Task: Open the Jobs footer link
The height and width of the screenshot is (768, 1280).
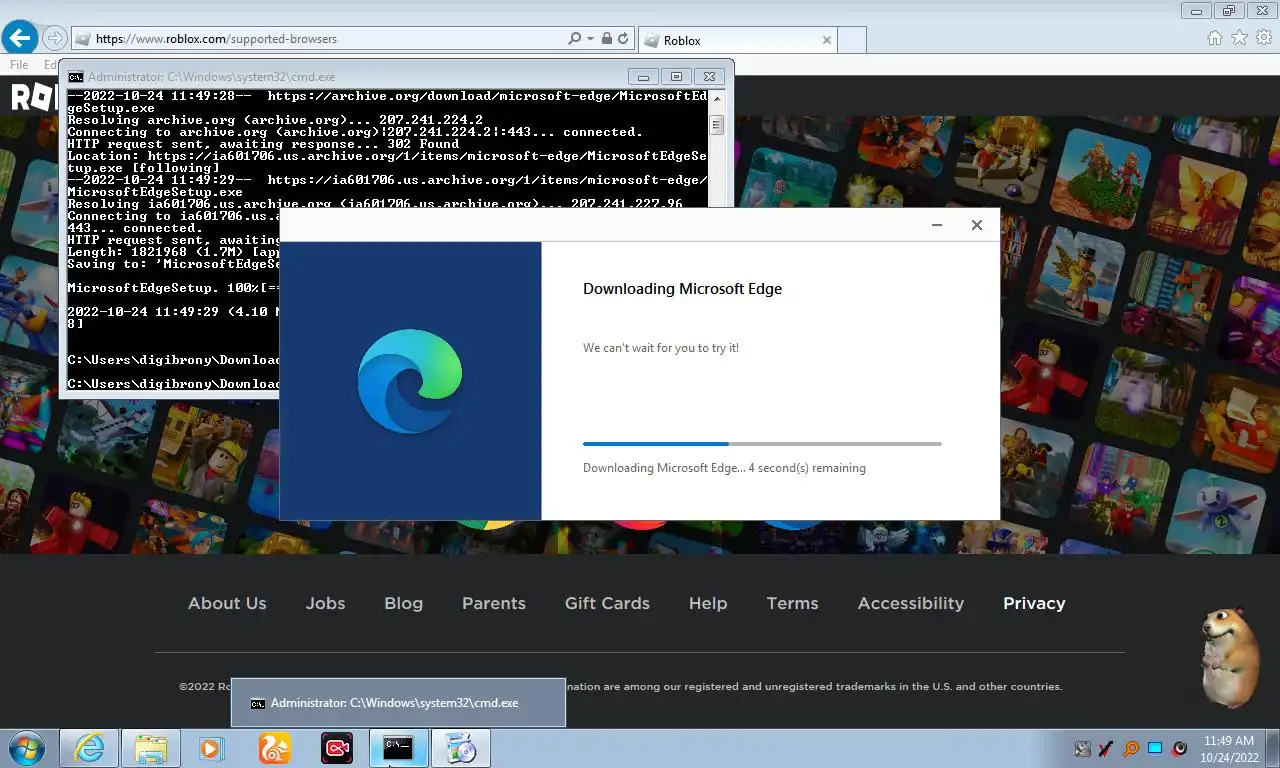Action: coord(325,603)
